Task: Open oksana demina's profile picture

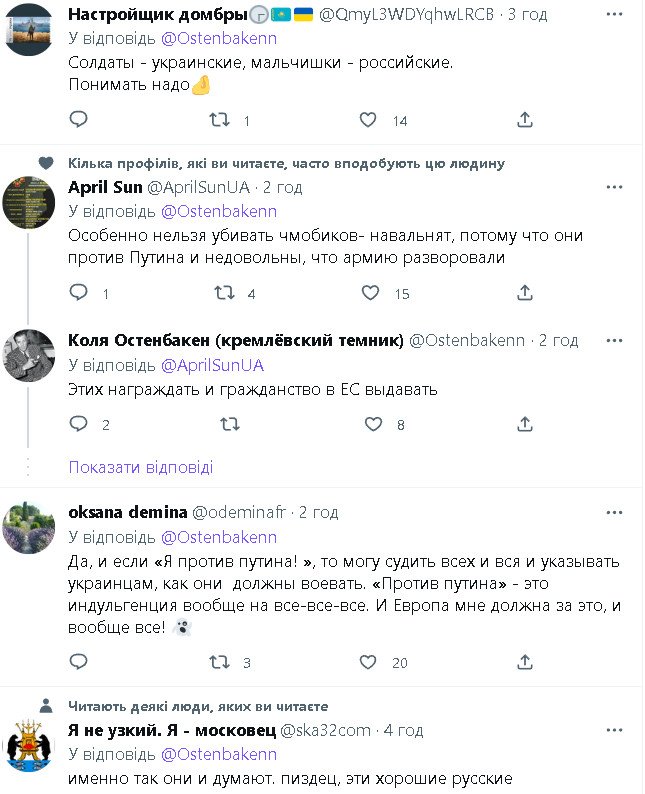Action: coord(29,528)
